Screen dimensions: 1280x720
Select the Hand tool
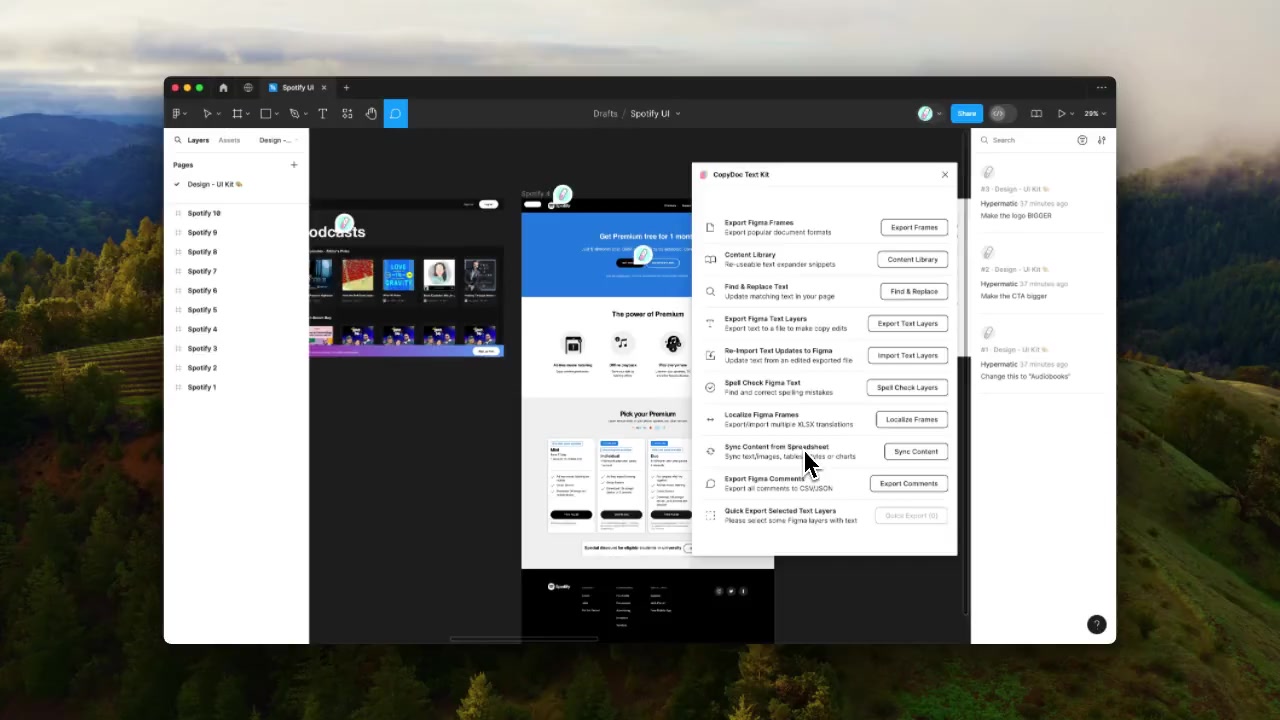coord(371,114)
